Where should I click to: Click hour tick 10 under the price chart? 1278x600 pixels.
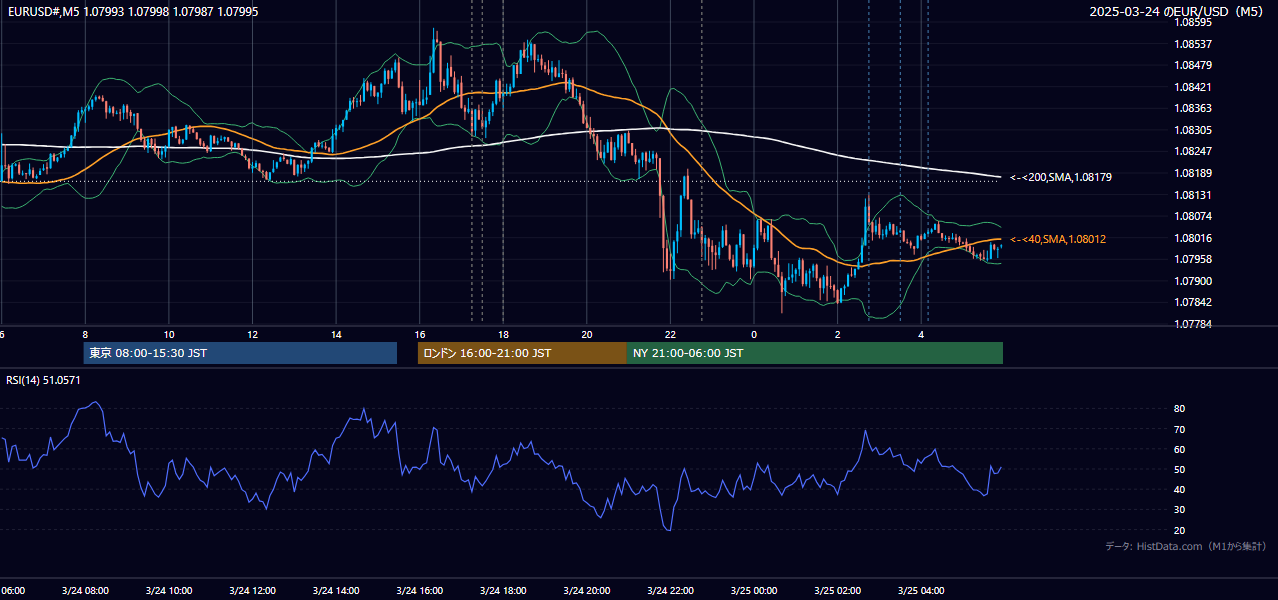pyautogui.click(x=169, y=334)
